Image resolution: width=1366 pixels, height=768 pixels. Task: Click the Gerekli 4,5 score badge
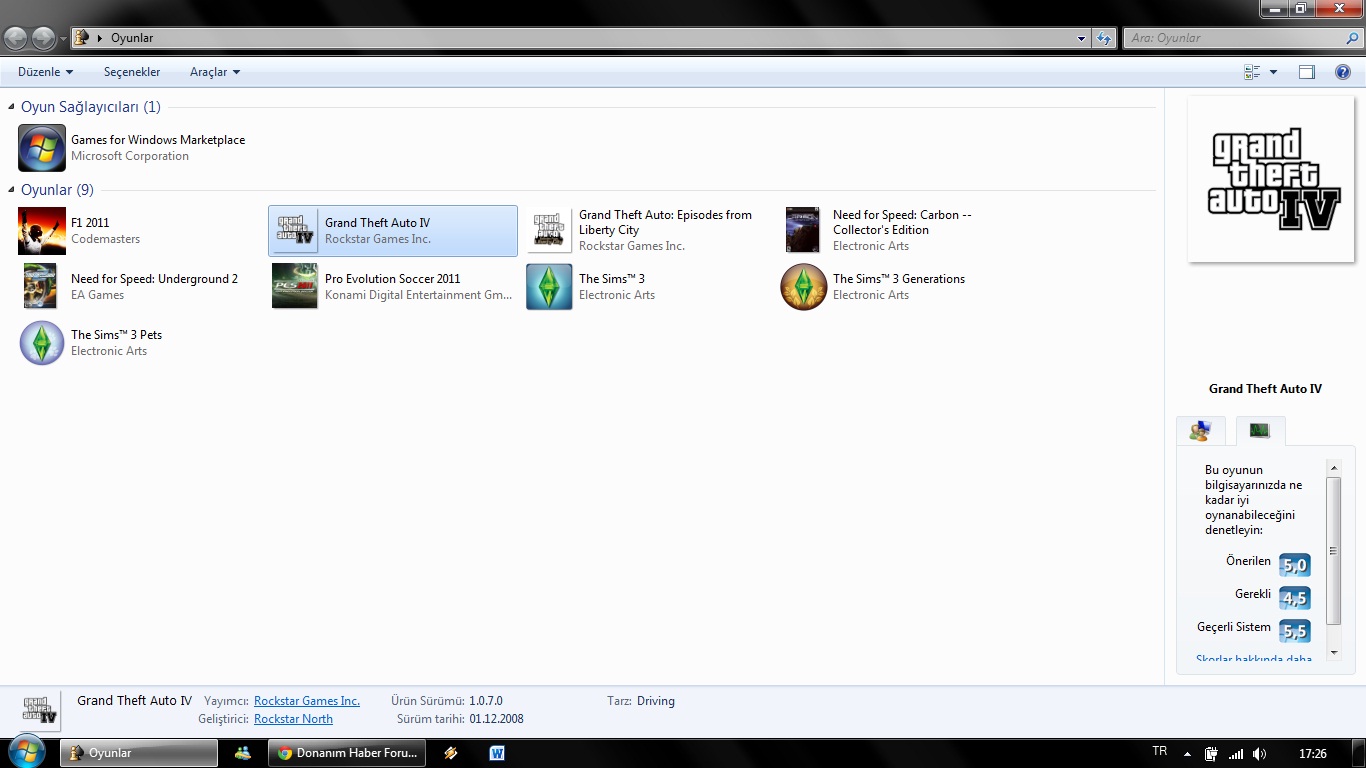click(1295, 598)
